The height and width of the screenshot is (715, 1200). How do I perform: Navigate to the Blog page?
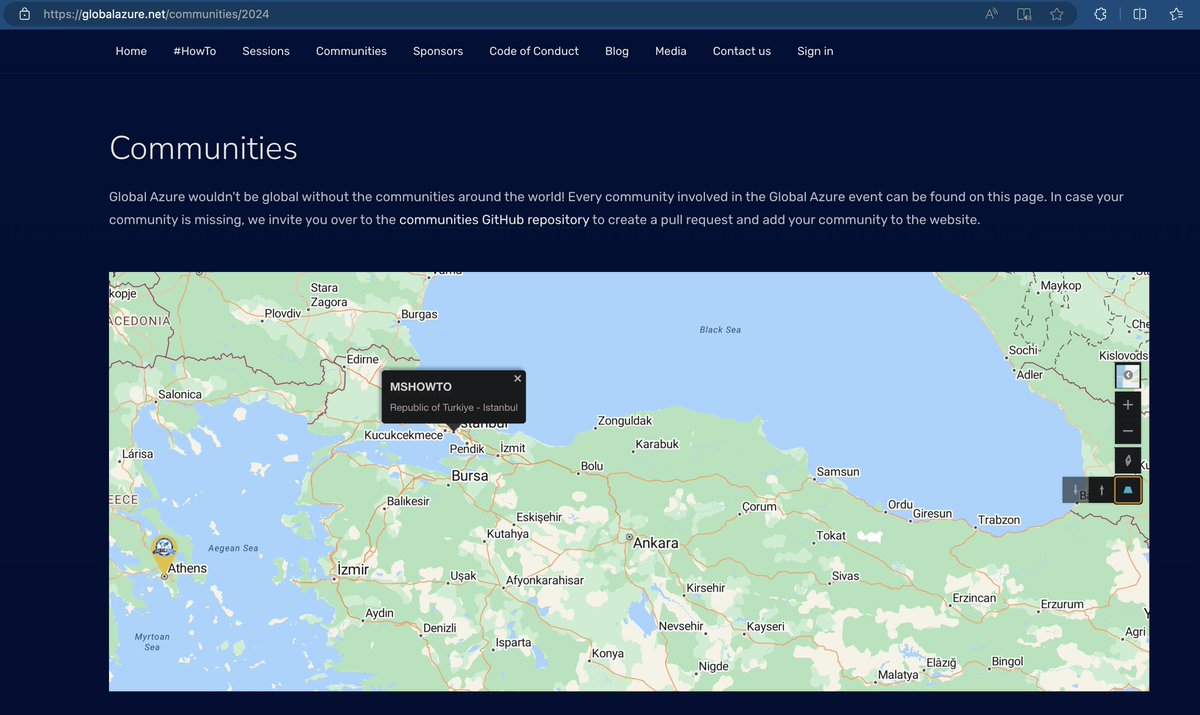pyautogui.click(x=617, y=51)
